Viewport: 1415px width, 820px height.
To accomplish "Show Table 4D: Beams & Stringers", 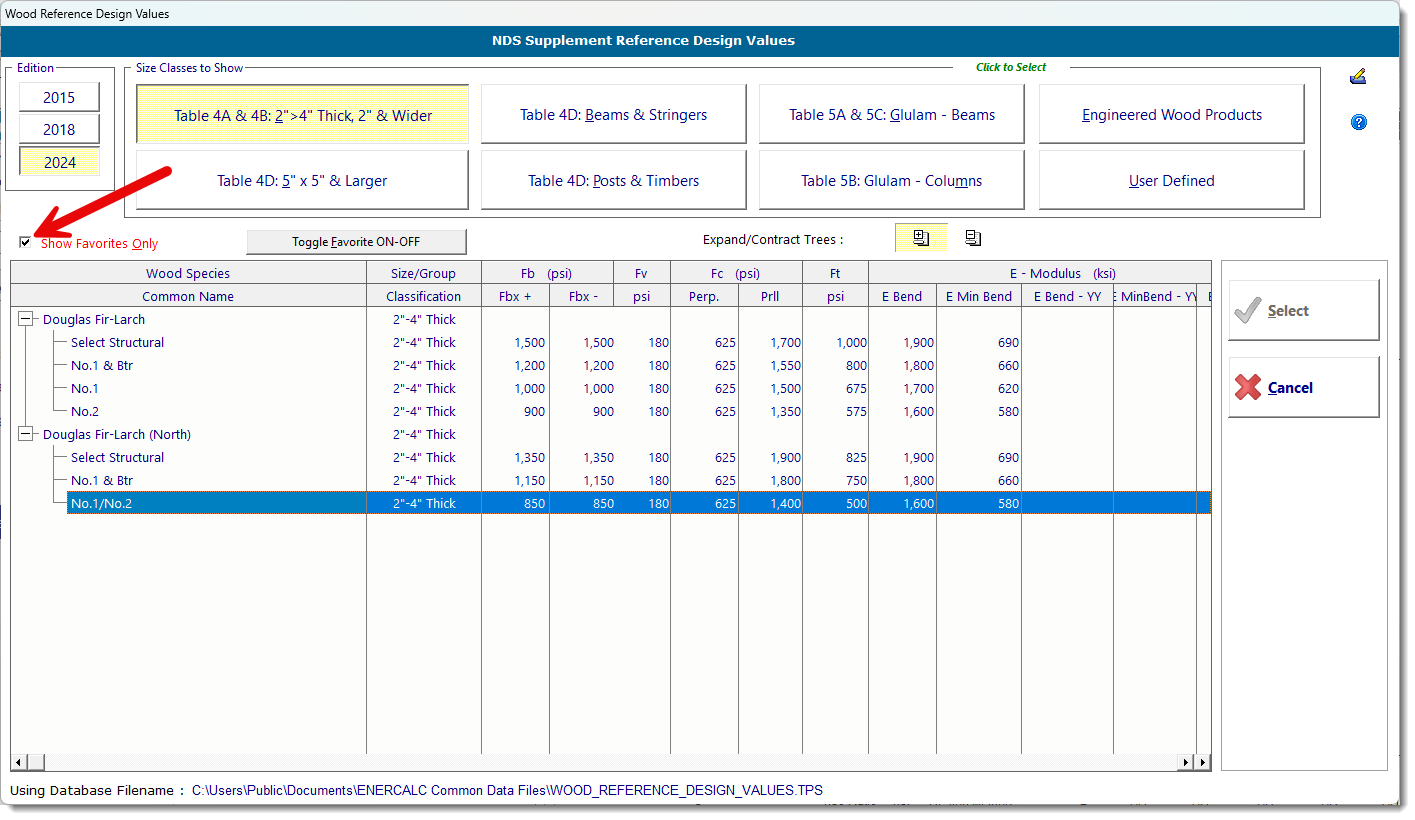I will coord(613,115).
